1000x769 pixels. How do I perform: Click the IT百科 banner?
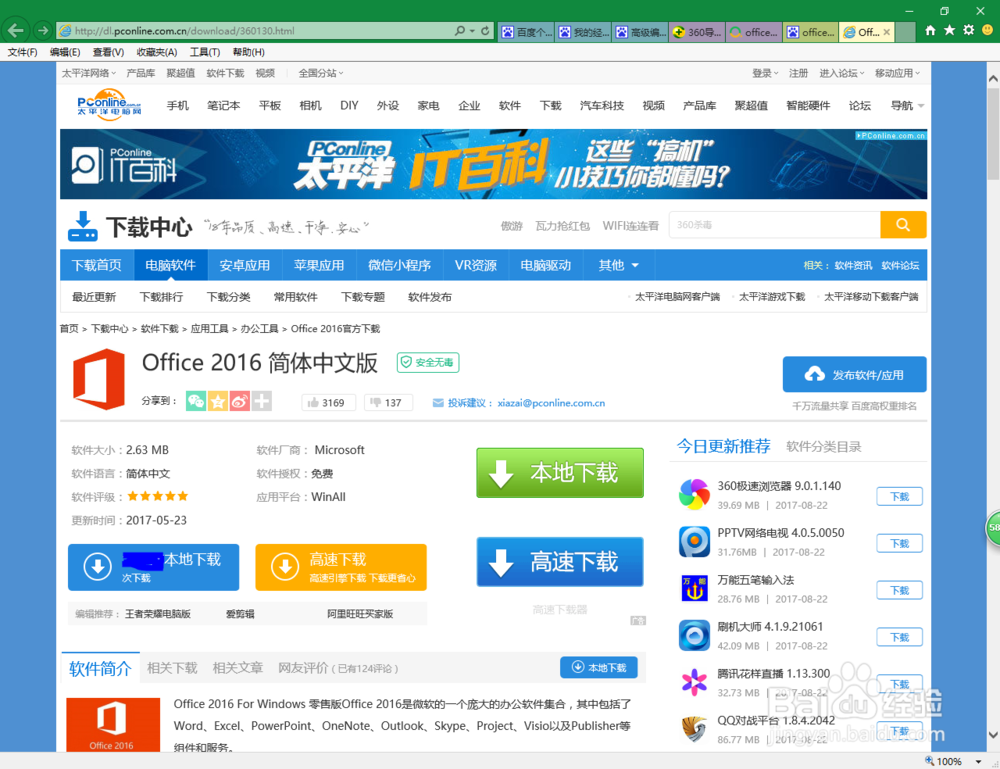coord(494,164)
